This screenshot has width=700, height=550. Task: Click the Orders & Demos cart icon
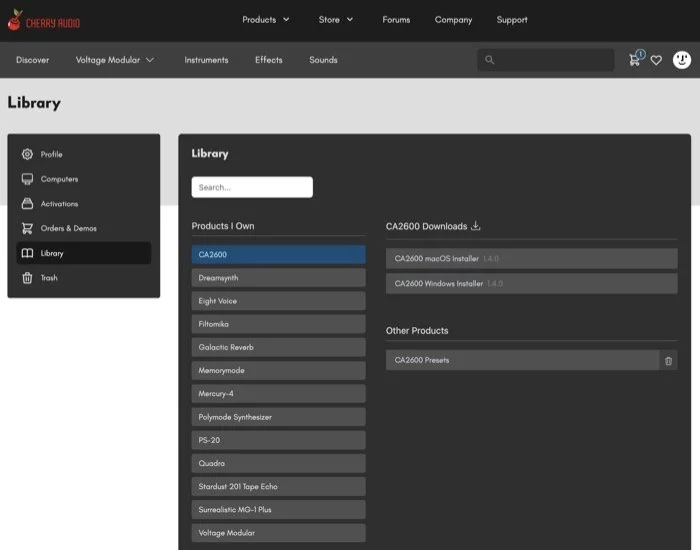pyautogui.click(x=27, y=228)
